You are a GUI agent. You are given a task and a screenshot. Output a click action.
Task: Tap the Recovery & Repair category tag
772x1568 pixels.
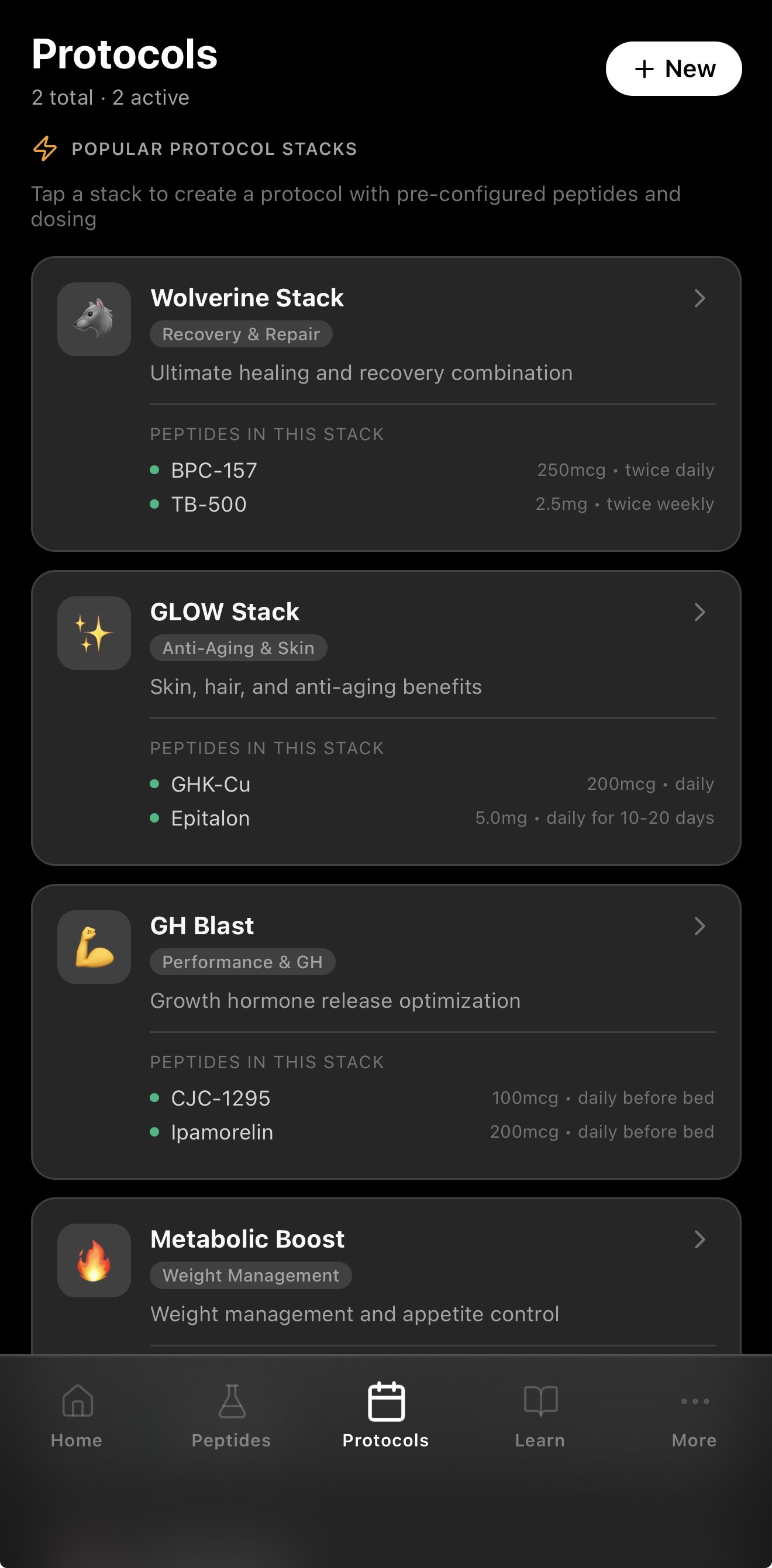coord(241,334)
